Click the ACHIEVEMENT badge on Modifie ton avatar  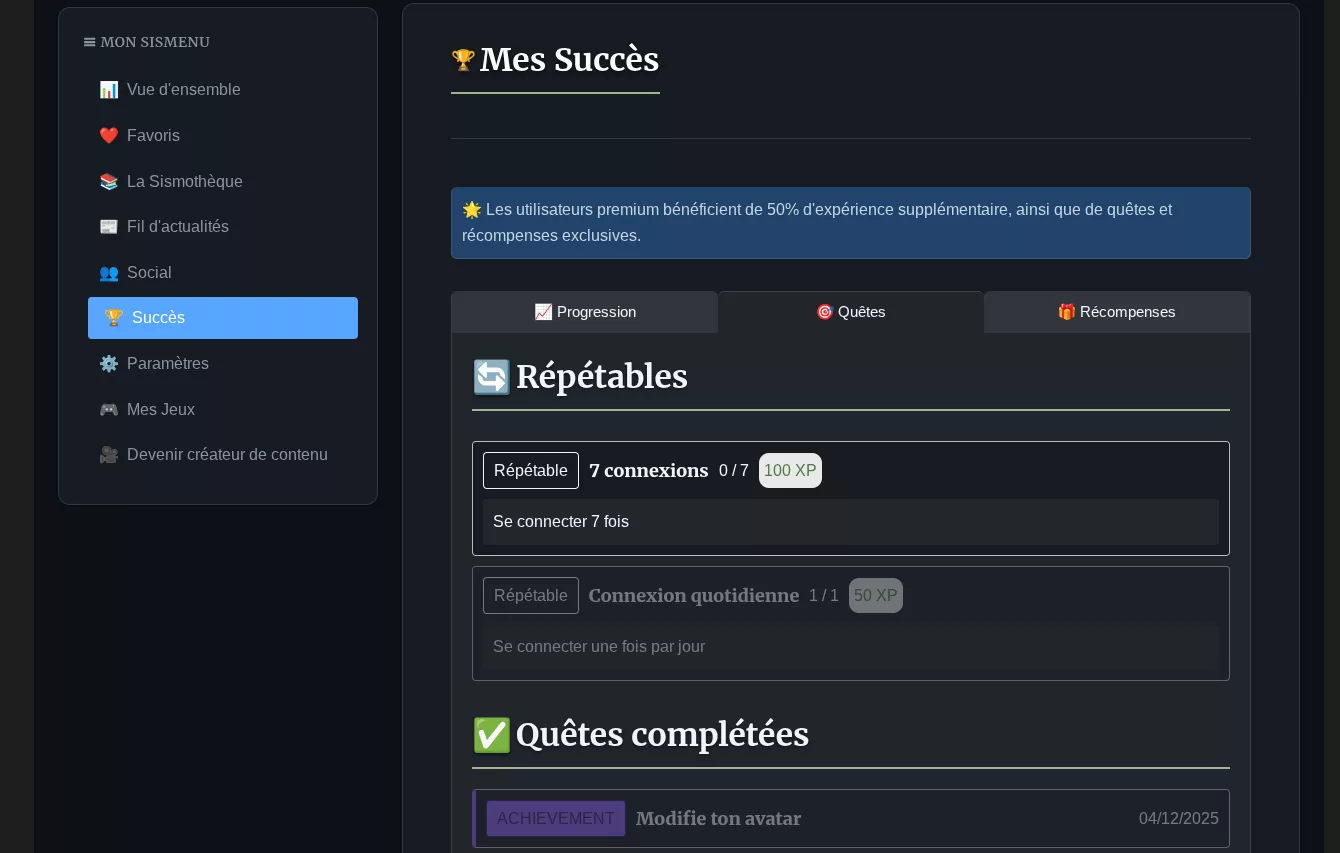556,818
